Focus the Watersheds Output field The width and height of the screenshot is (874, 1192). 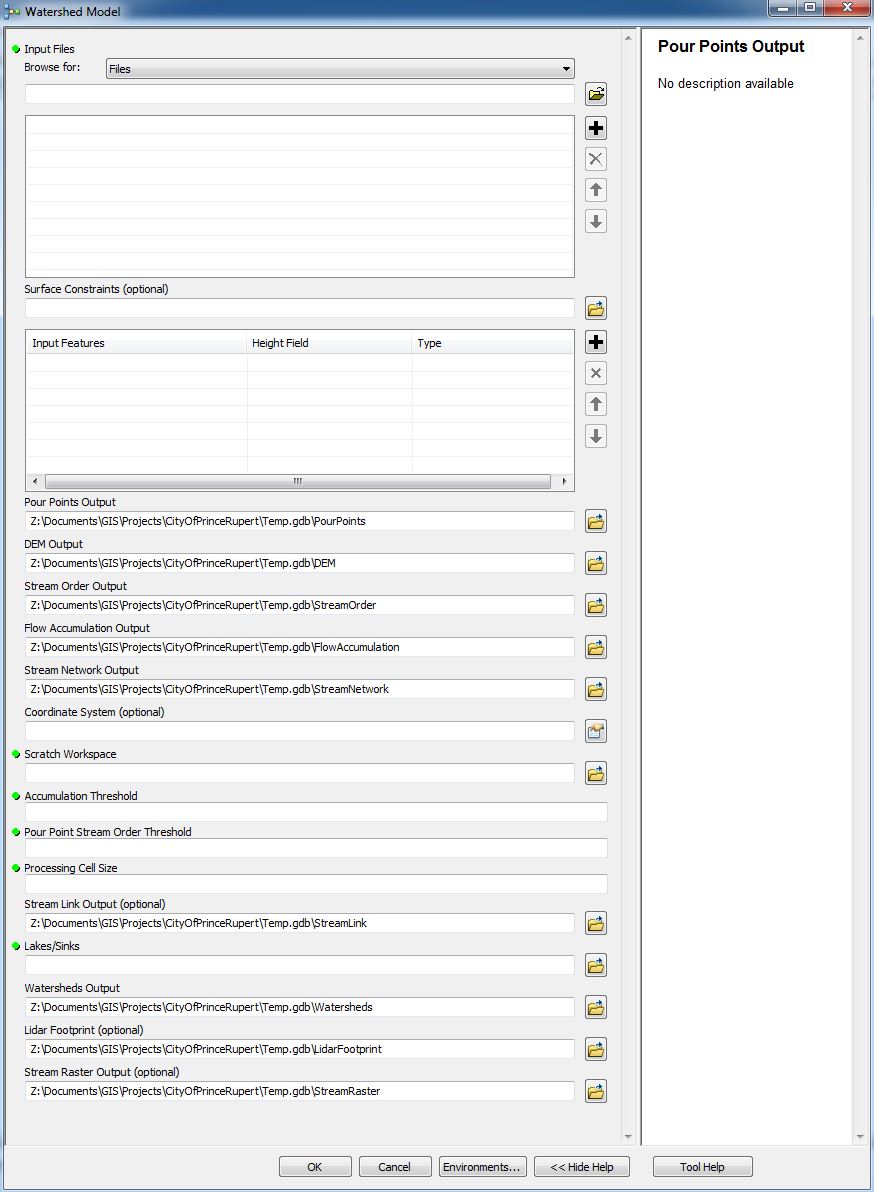[299, 1007]
